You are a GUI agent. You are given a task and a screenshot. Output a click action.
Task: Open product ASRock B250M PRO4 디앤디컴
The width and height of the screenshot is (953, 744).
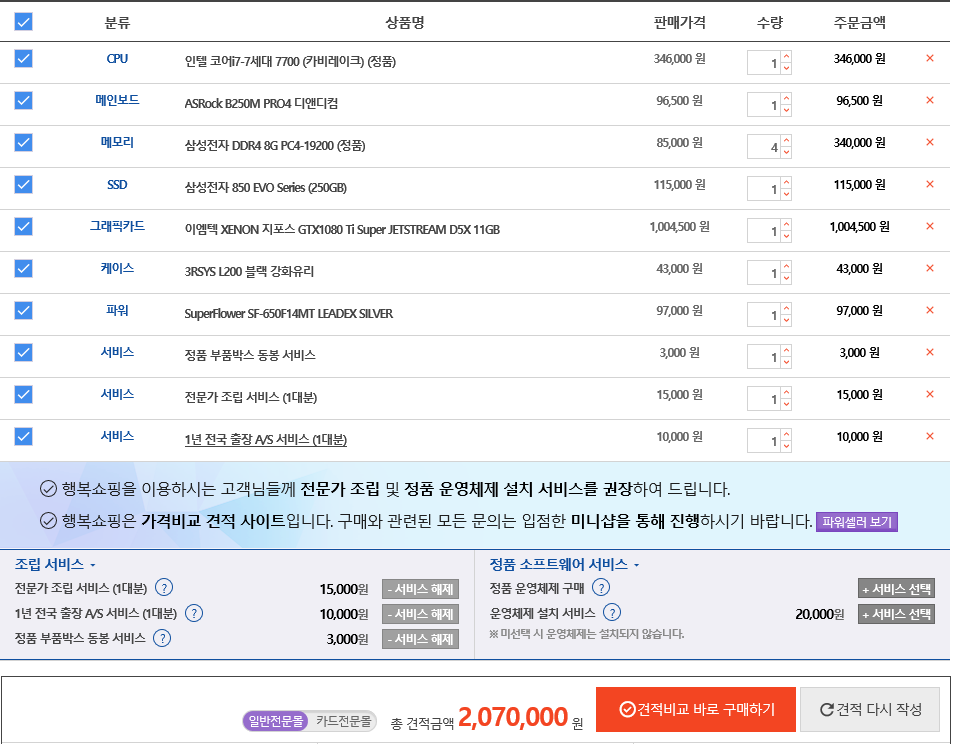coord(261,103)
